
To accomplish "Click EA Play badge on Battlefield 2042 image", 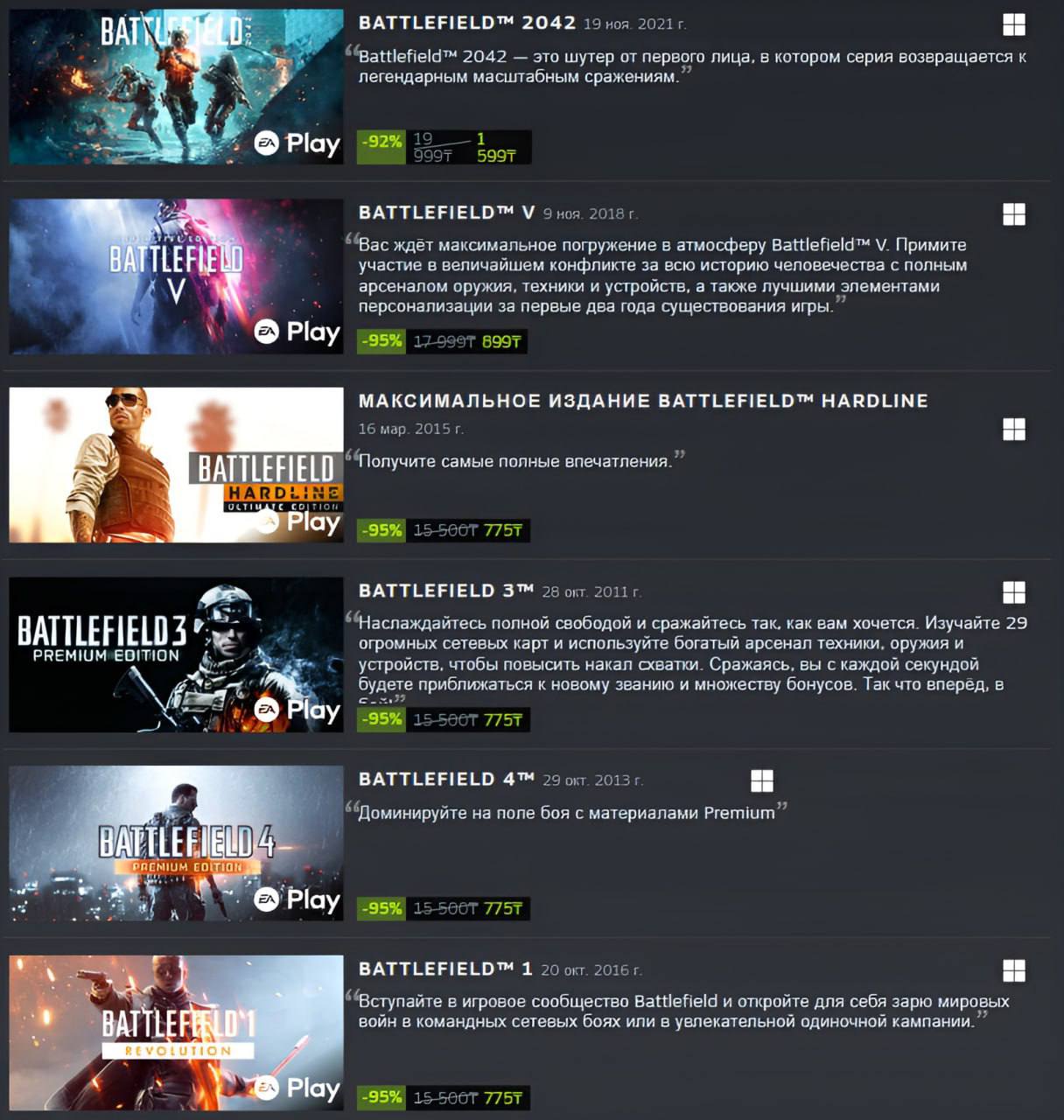I will (x=297, y=143).
